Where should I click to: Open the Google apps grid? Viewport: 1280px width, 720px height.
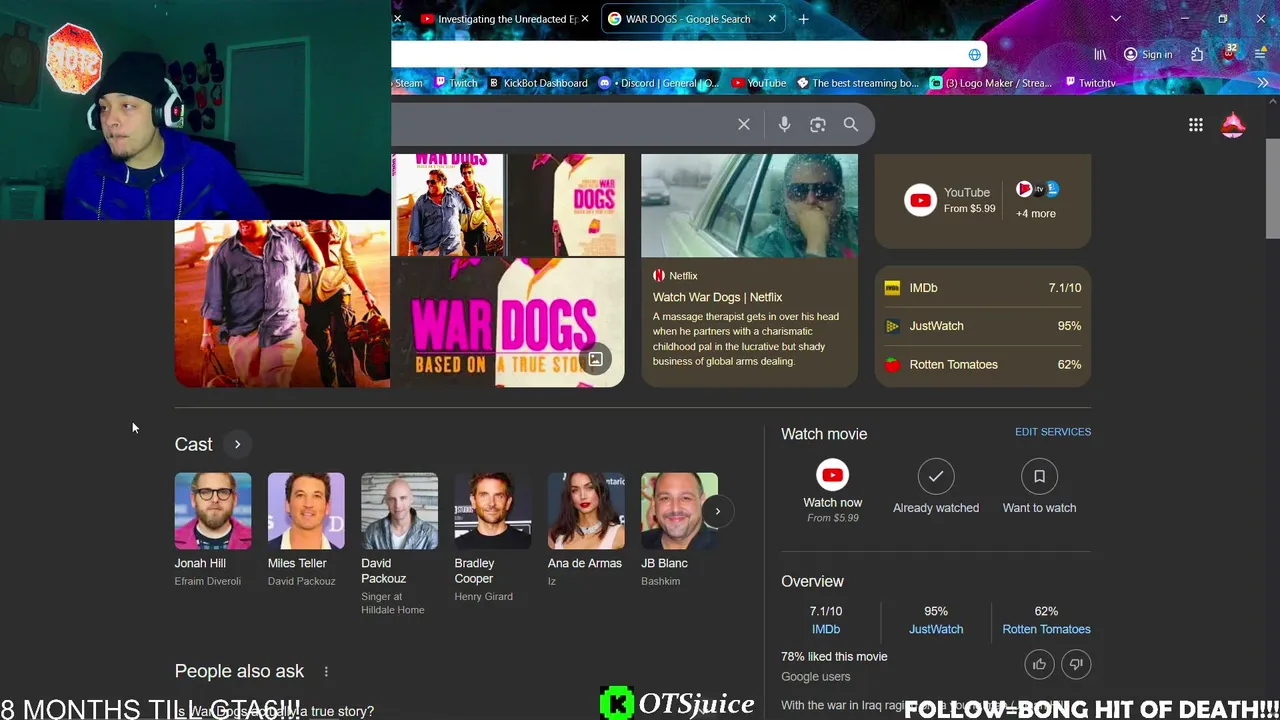coord(1196,125)
